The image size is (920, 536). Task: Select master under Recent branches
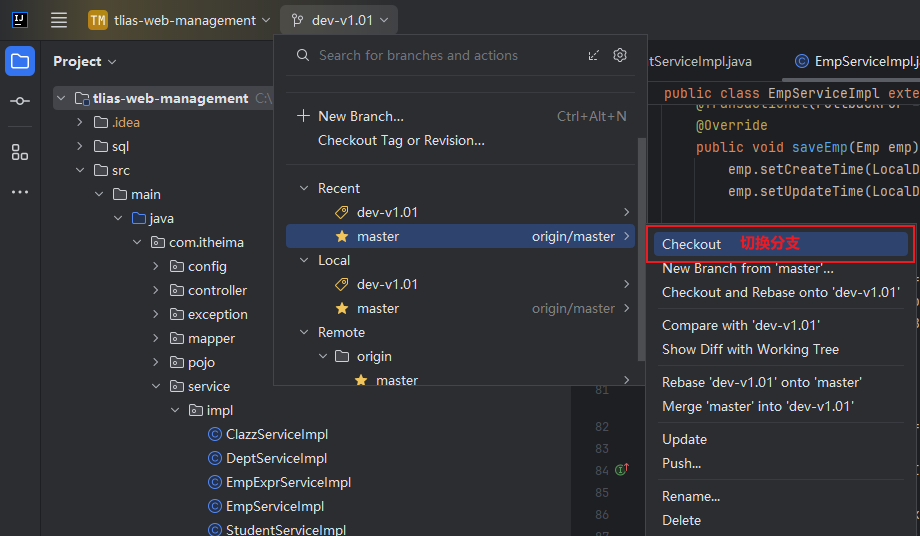click(x=461, y=236)
